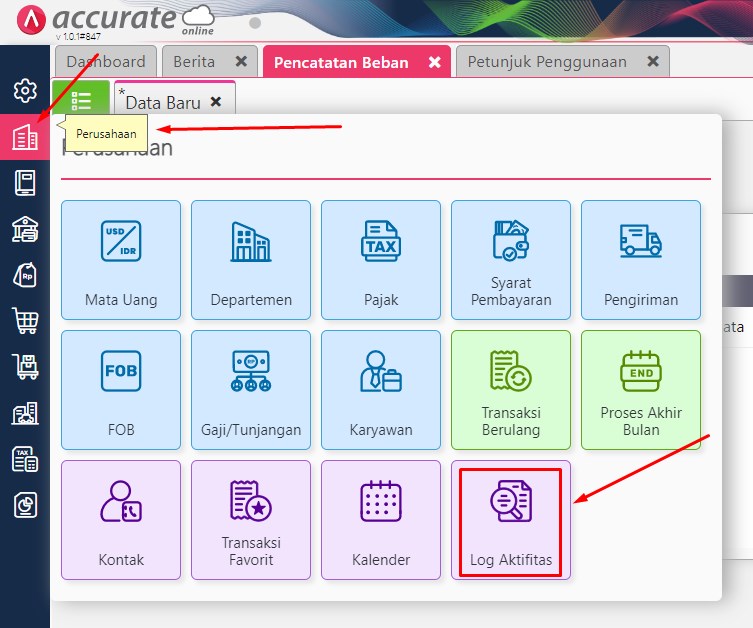This screenshot has width=753, height=628.
Task: Open the fixed assets buildings sidebar icon
Action: point(25,413)
